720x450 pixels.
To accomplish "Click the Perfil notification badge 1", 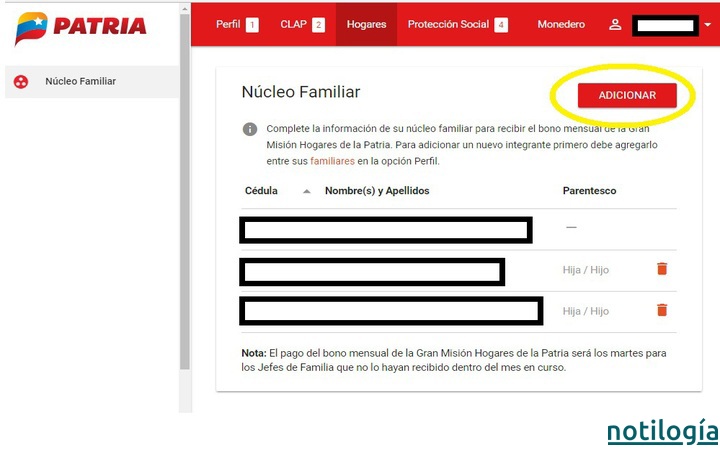I will pyautogui.click(x=252, y=25).
